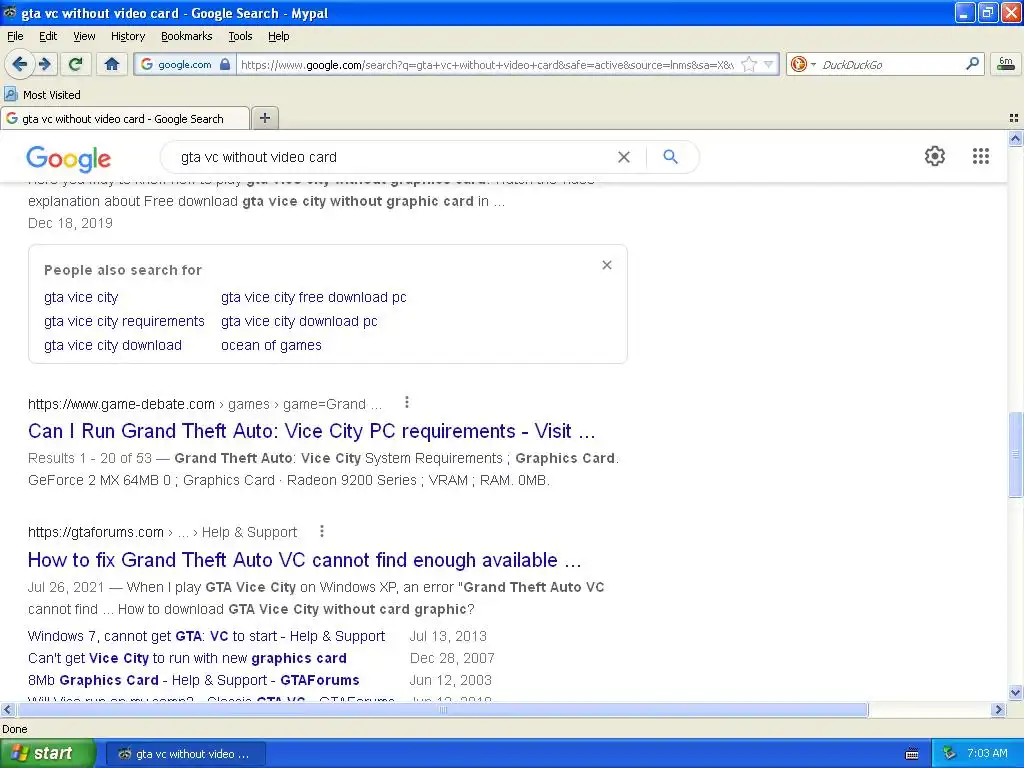Select the Mypal taskbar window button
This screenshot has width=1024, height=768.
click(x=185, y=754)
